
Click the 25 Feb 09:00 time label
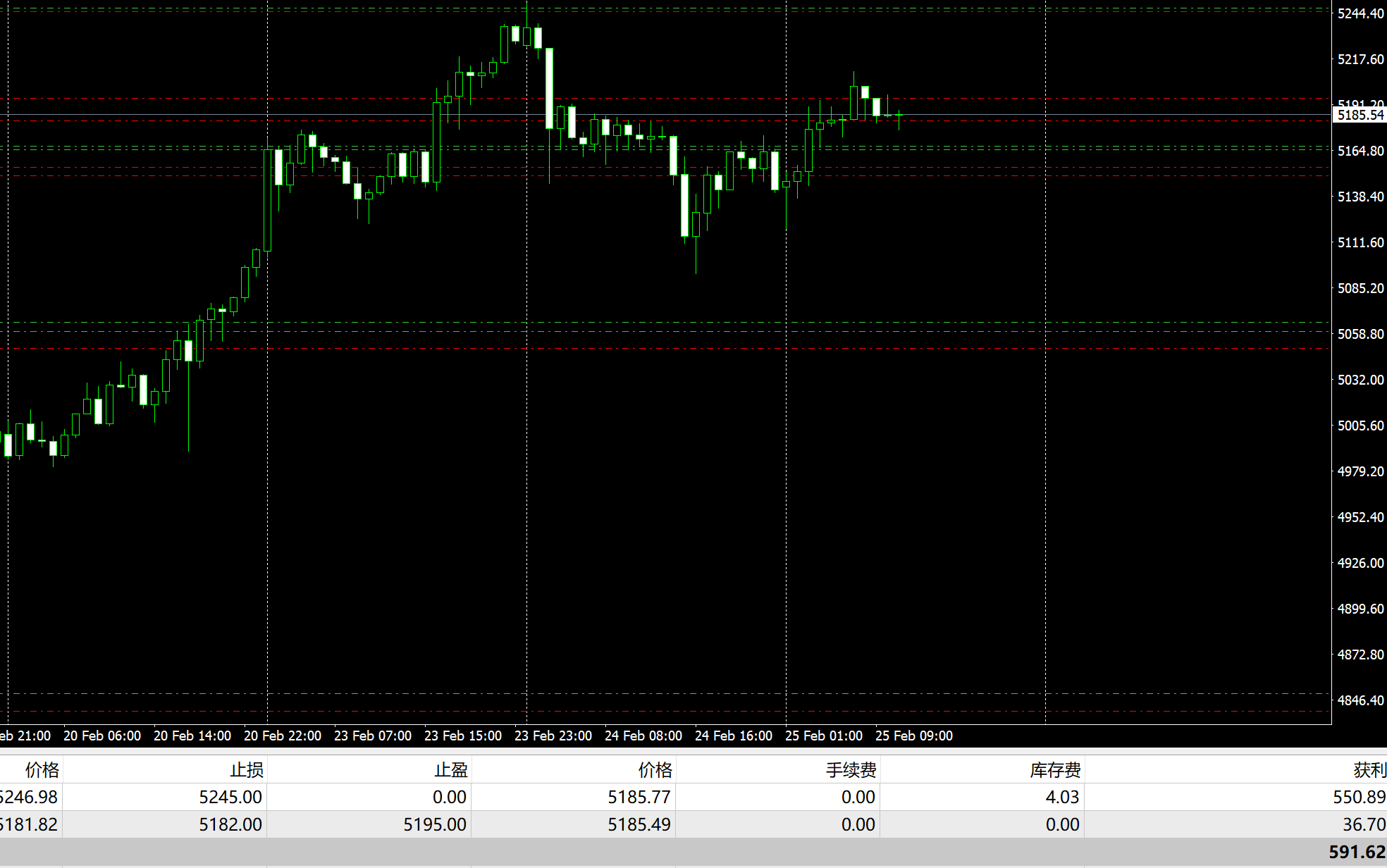913,736
